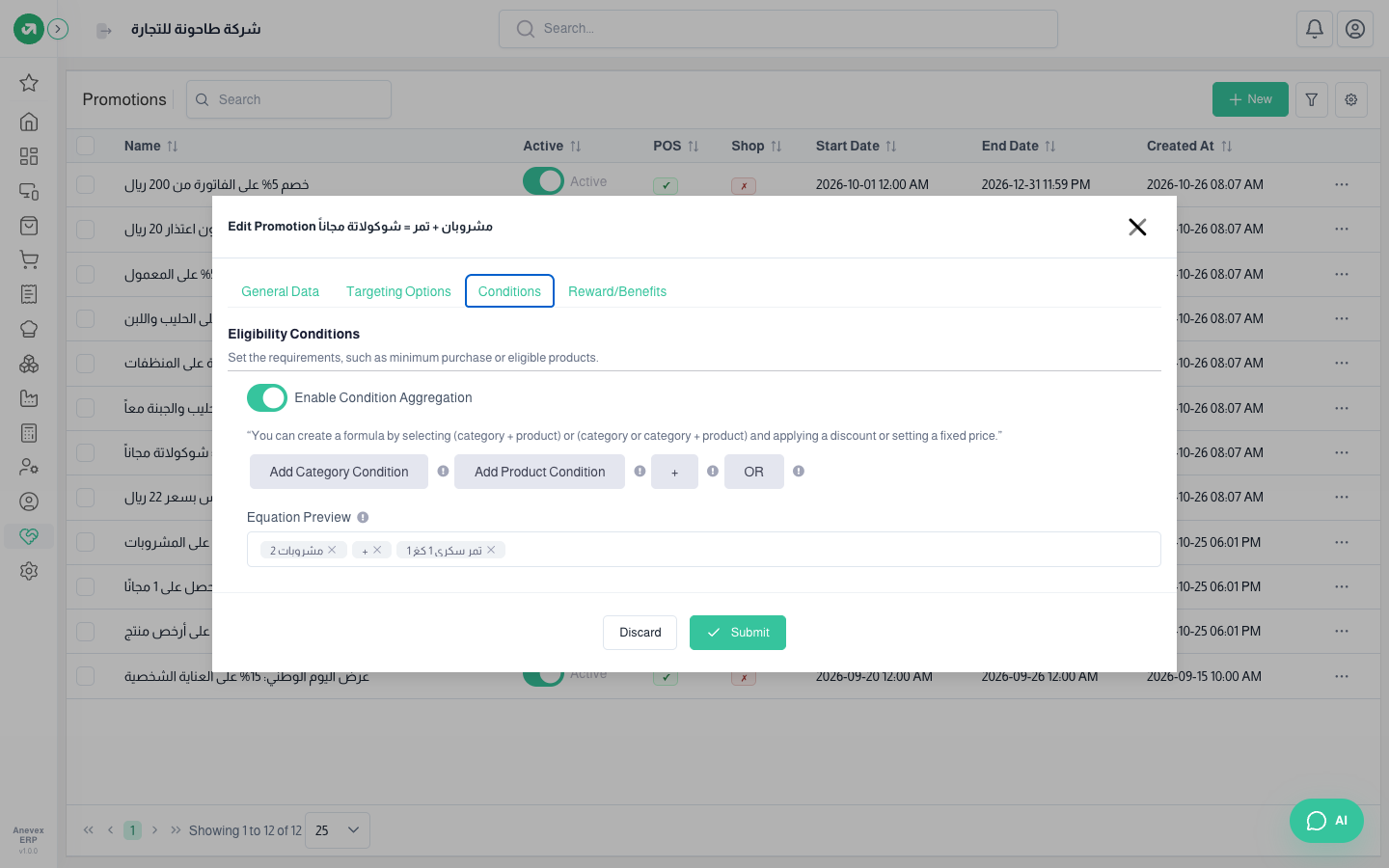The width and height of the screenshot is (1389, 868).
Task: Click info icon next to Equation Preview
Action: 363,517
